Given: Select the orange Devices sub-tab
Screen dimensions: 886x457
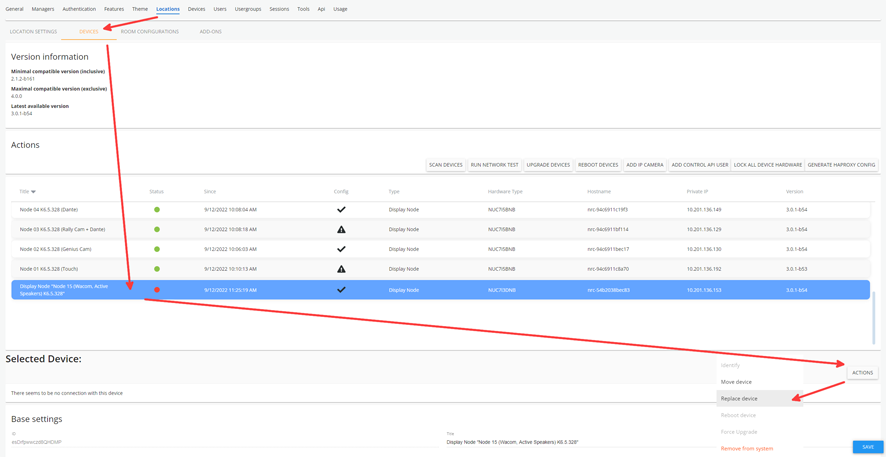Looking at the screenshot, I should point(89,32).
